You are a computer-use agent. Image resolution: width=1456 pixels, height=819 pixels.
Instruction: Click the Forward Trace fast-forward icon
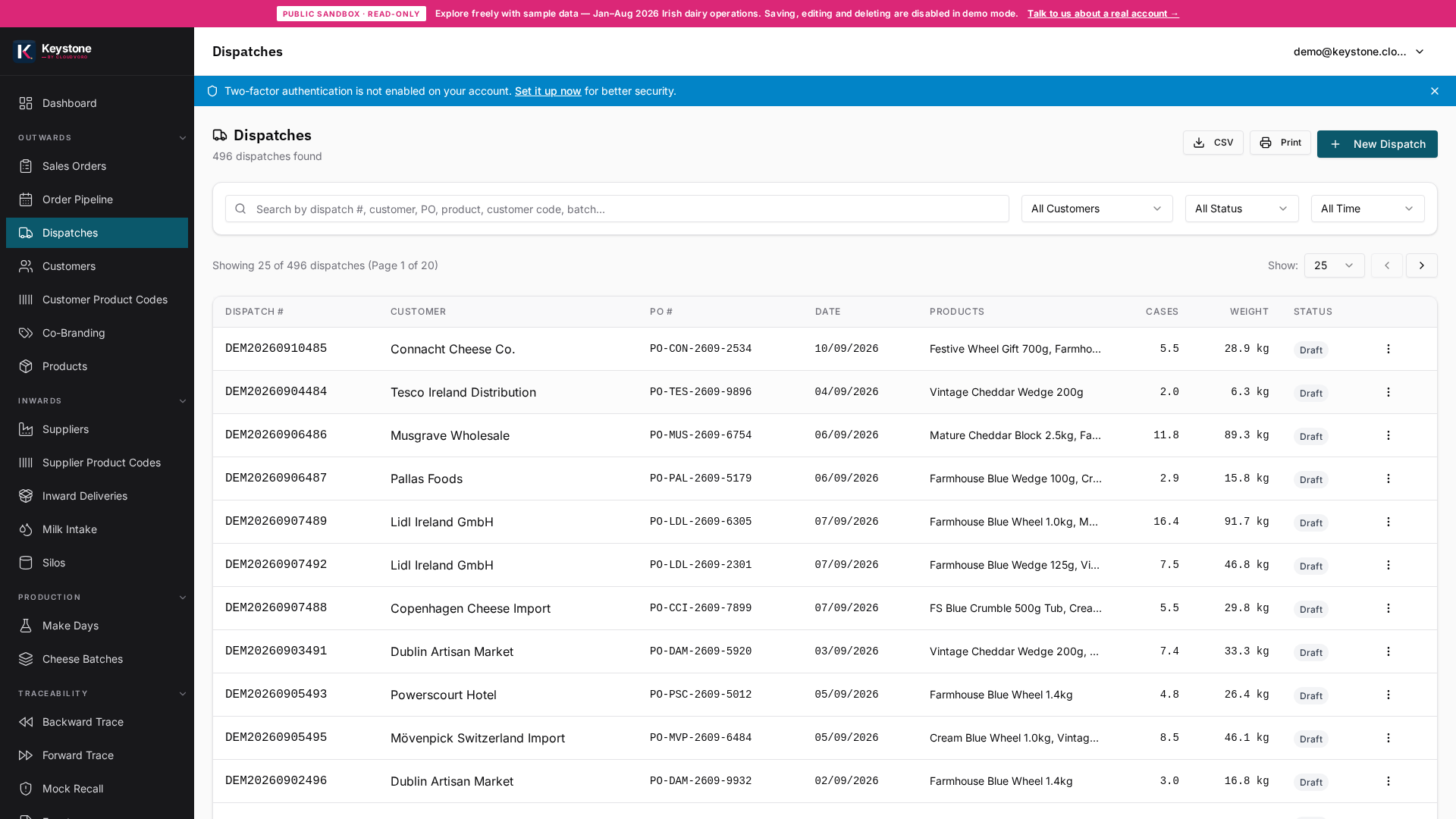(x=26, y=755)
